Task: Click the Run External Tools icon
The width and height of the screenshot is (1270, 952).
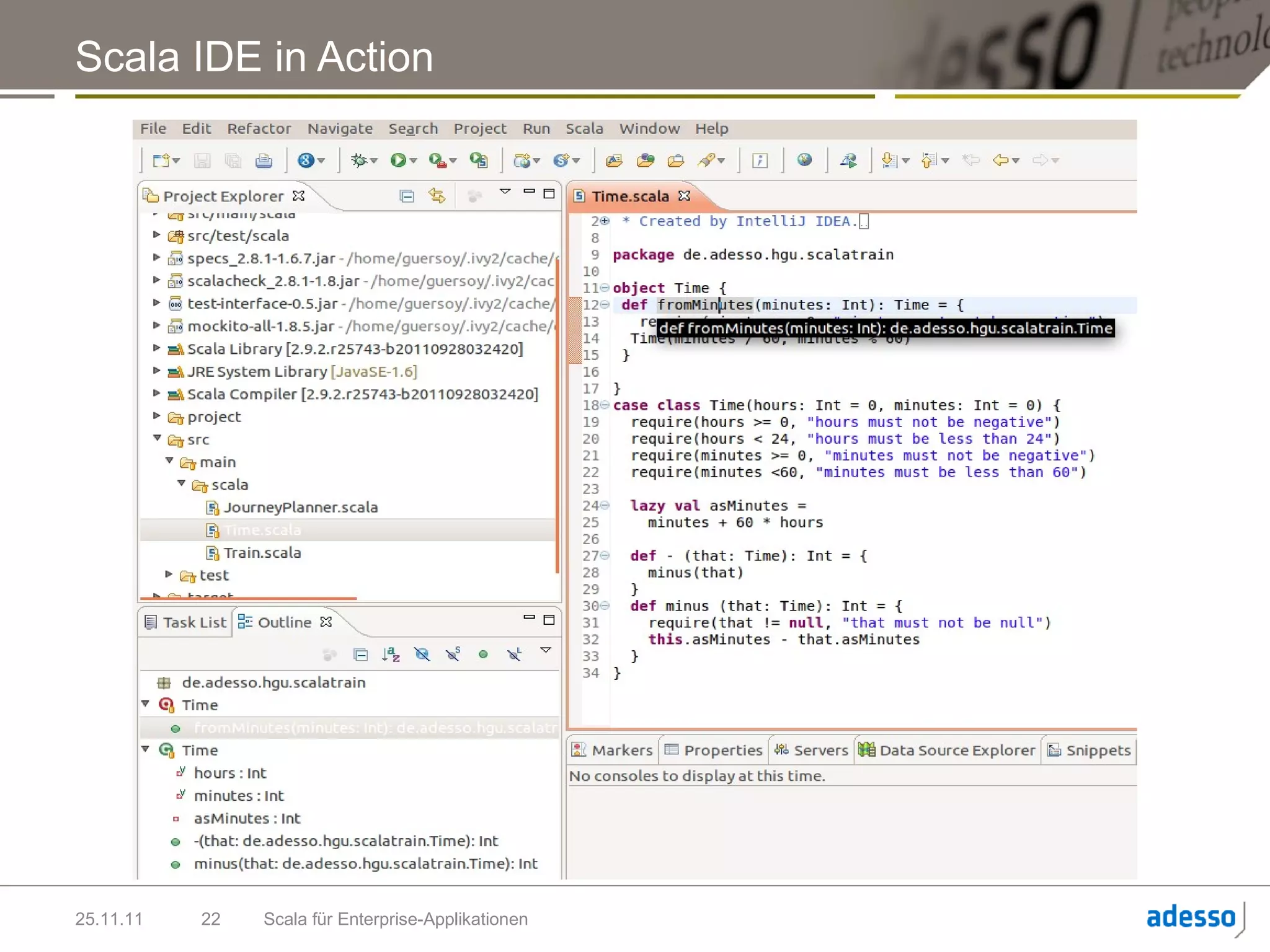Action: 437,161
